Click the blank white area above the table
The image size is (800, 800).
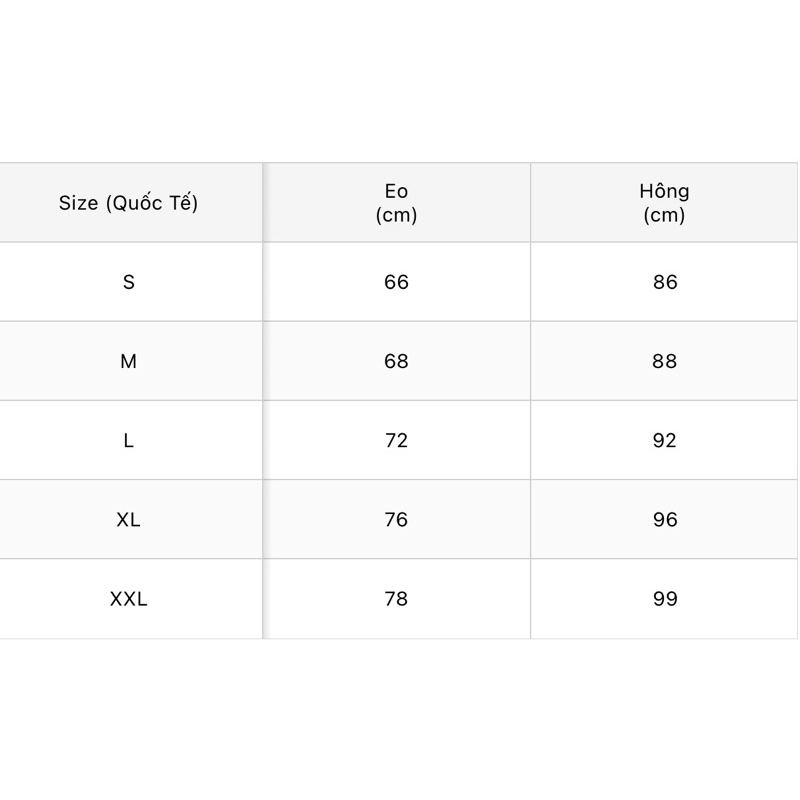pos(400,80)
